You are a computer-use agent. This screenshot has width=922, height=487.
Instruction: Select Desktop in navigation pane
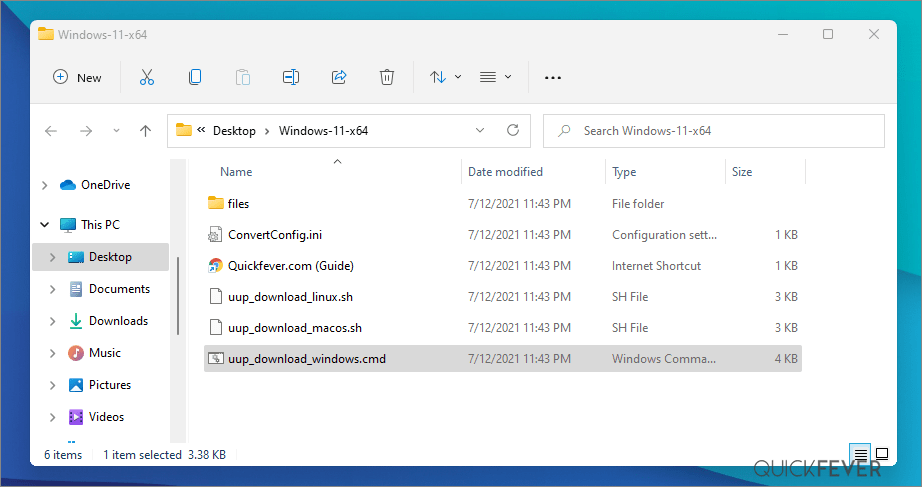point(110,257)
